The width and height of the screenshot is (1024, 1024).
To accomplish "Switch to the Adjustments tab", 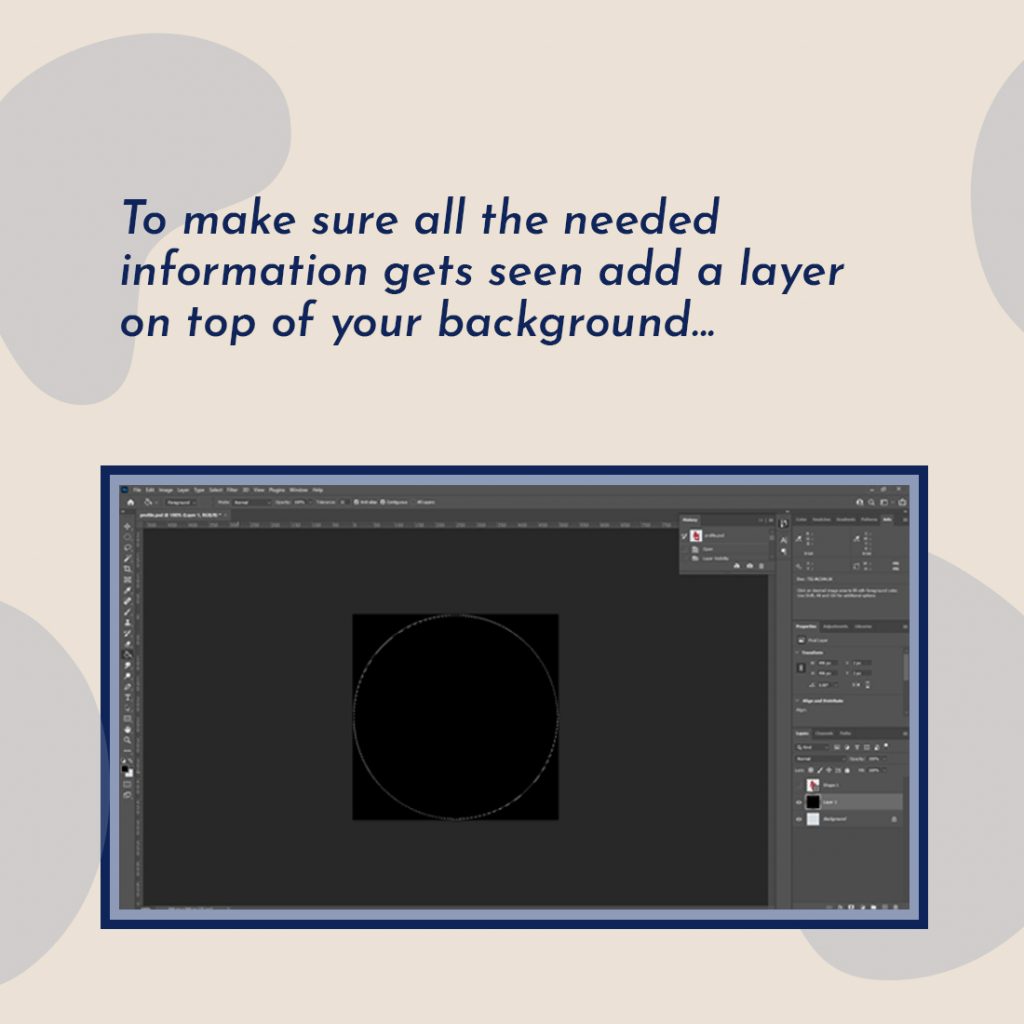I will [x=835, y=626].
